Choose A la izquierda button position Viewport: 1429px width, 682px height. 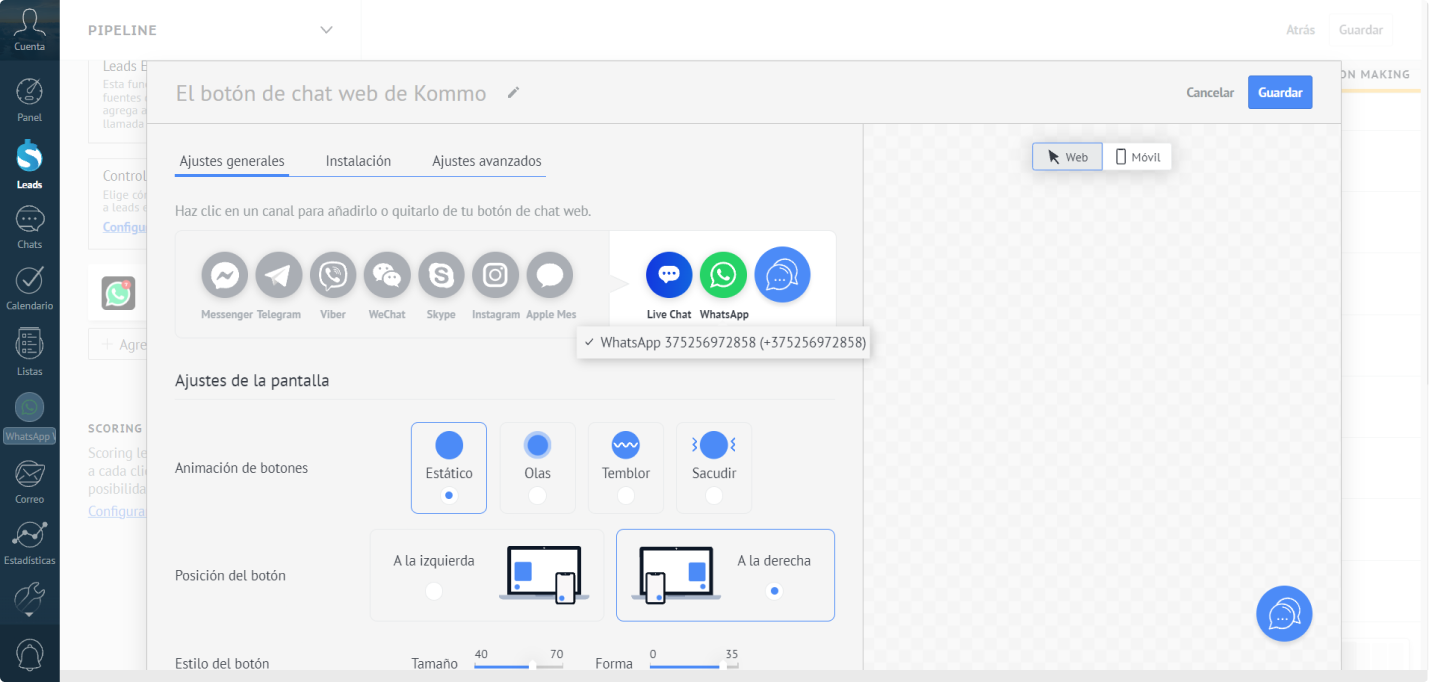tap(433, 591)
